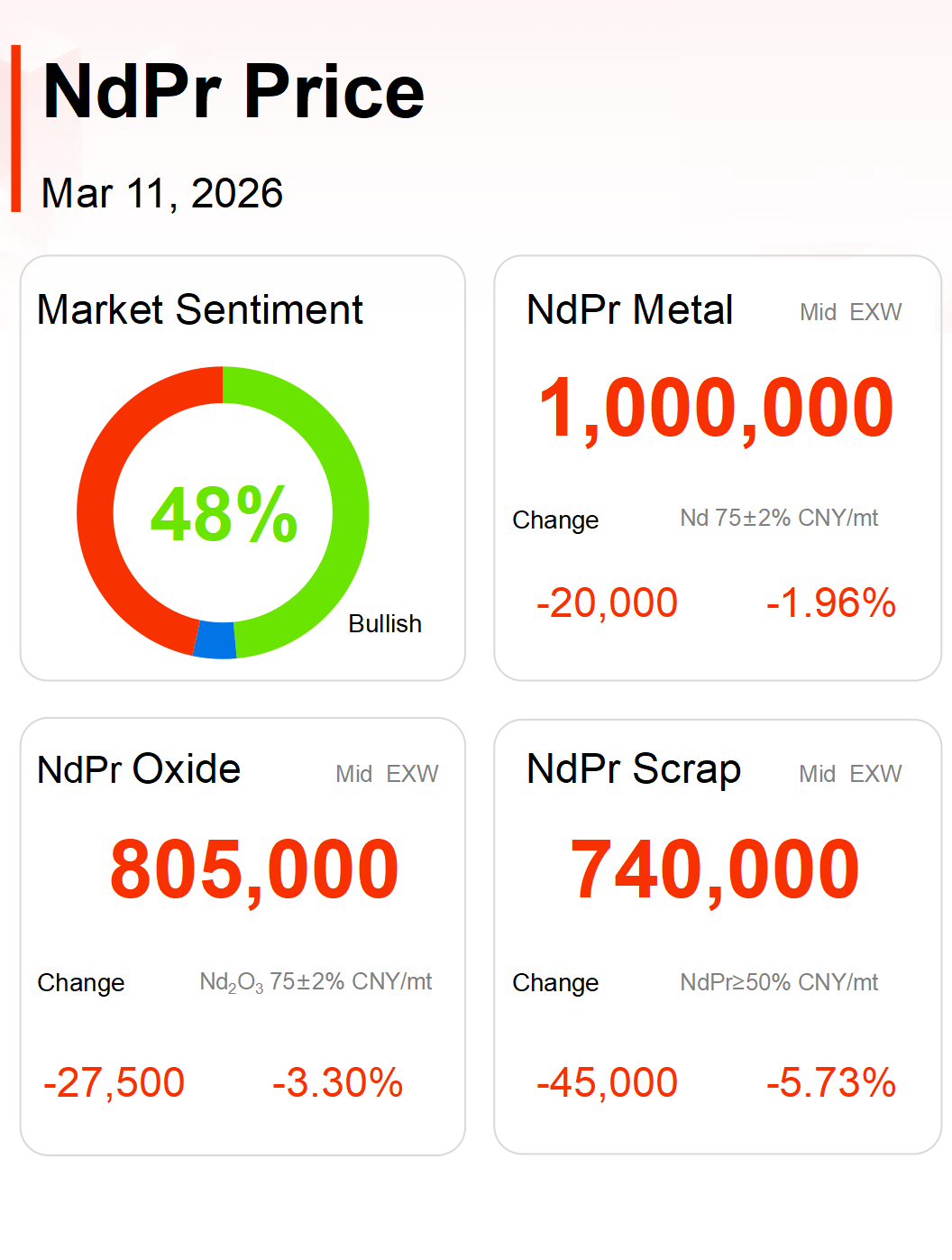
Task: Click the NdPr Metal -1.96% change
Action: 830,602
